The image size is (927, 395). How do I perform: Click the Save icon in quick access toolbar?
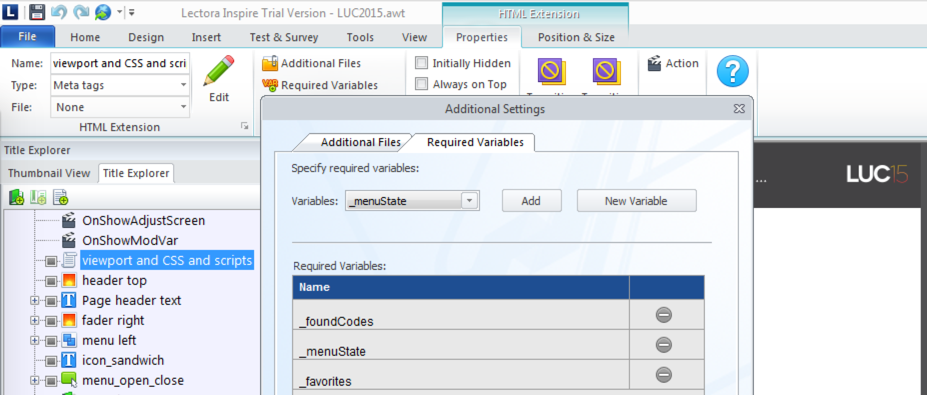pyautogui.click(x=37, y=11)
